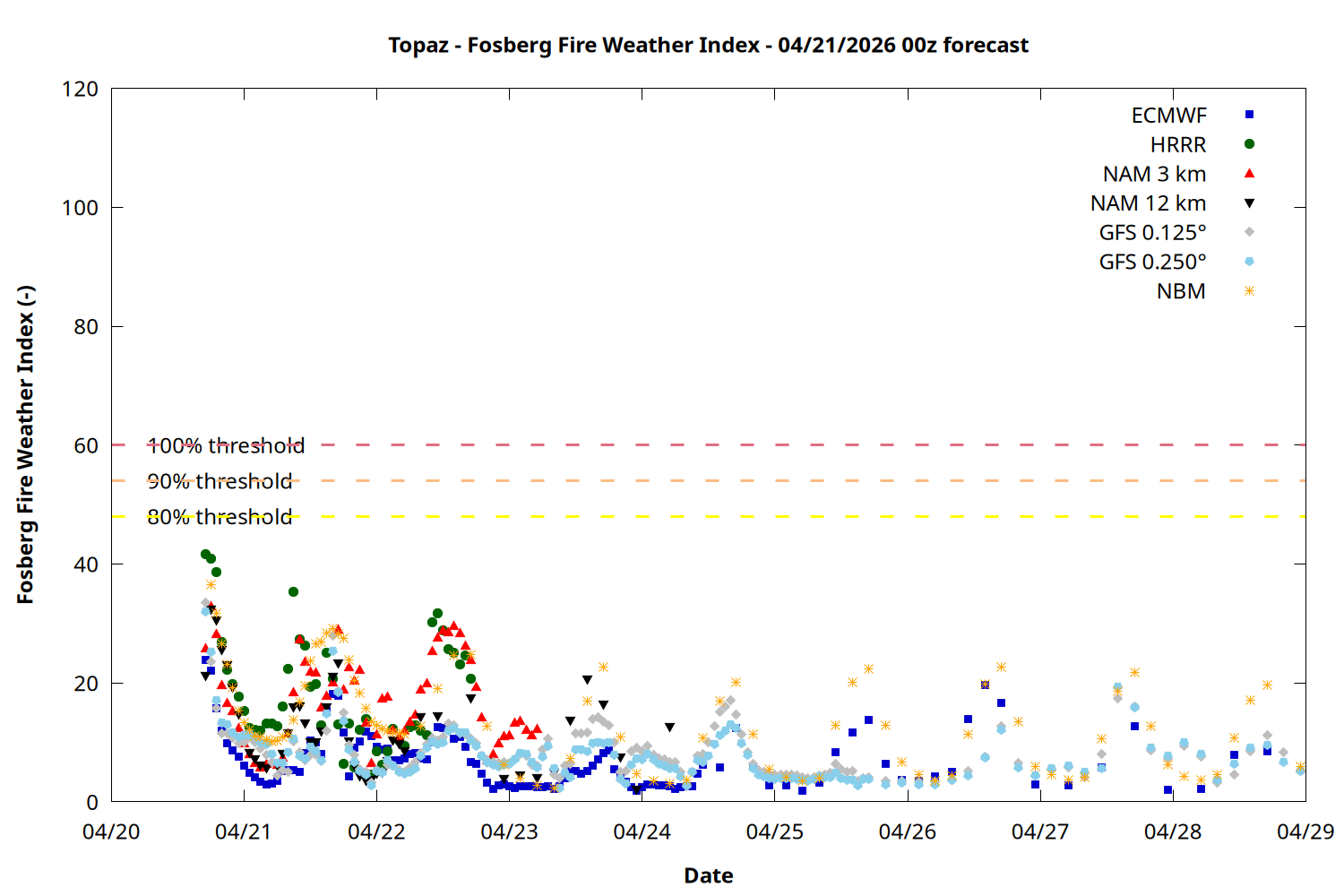The image size is (1344, 896).
Task: Click the 04/21 date tick label
Action: pos(243,832)
